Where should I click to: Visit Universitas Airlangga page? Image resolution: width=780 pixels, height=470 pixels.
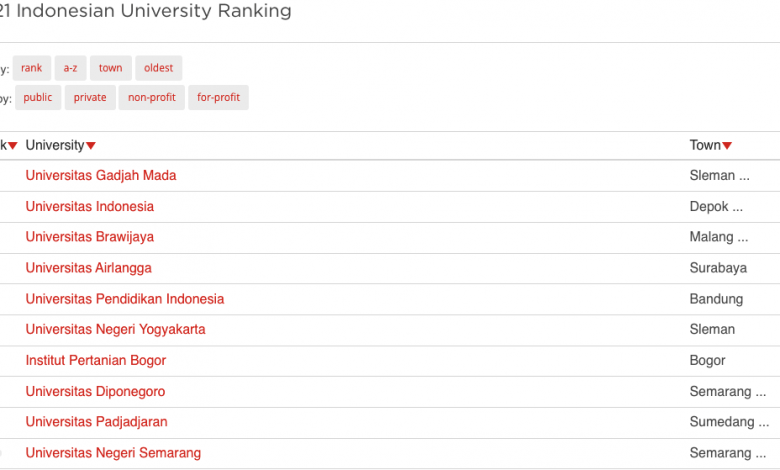pos(89,268)
